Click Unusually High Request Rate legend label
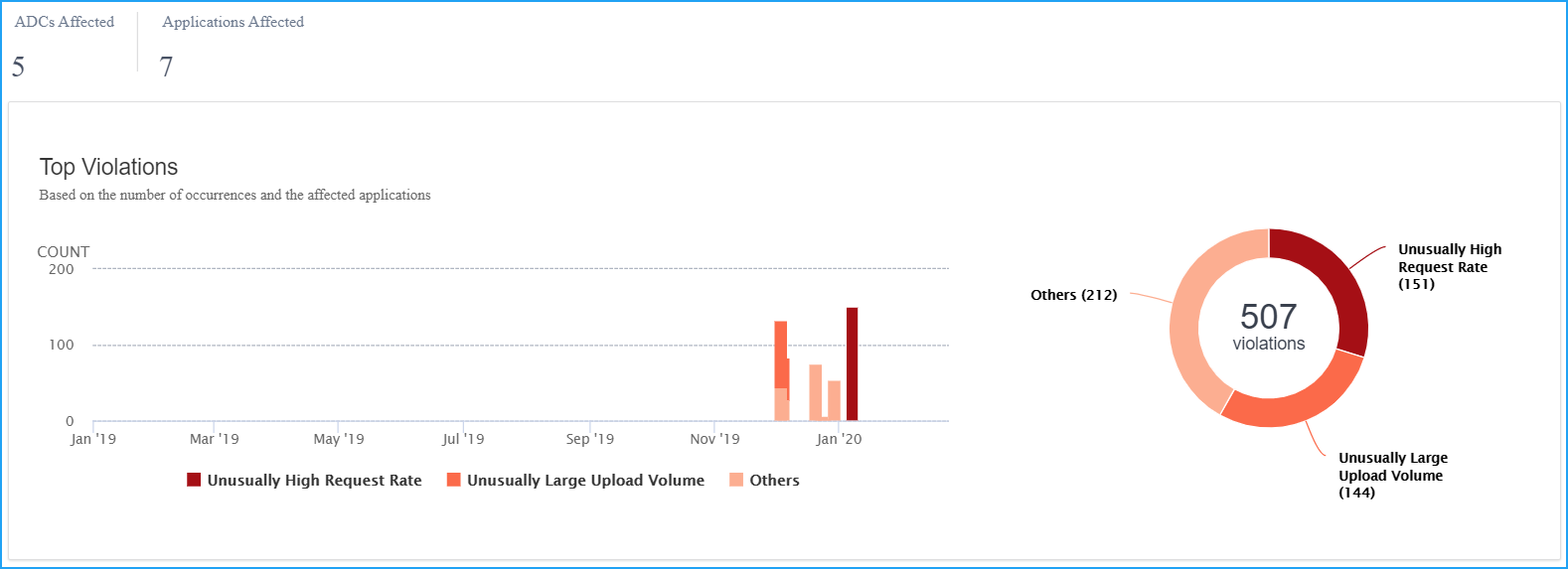This screenshot has height=569, width=1568. pos(314,481)
